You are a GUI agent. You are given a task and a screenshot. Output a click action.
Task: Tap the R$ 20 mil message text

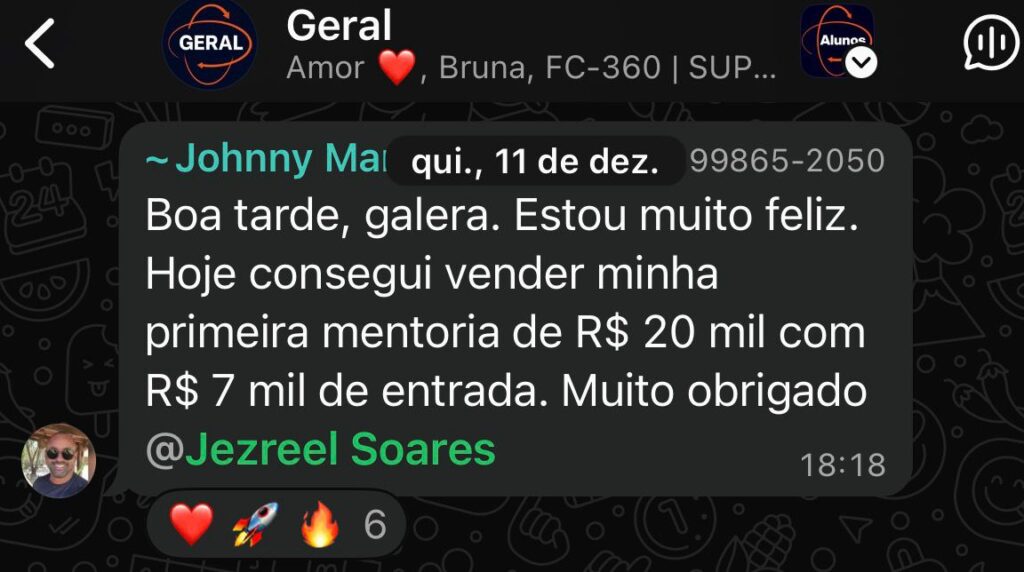tap(669, 332)
